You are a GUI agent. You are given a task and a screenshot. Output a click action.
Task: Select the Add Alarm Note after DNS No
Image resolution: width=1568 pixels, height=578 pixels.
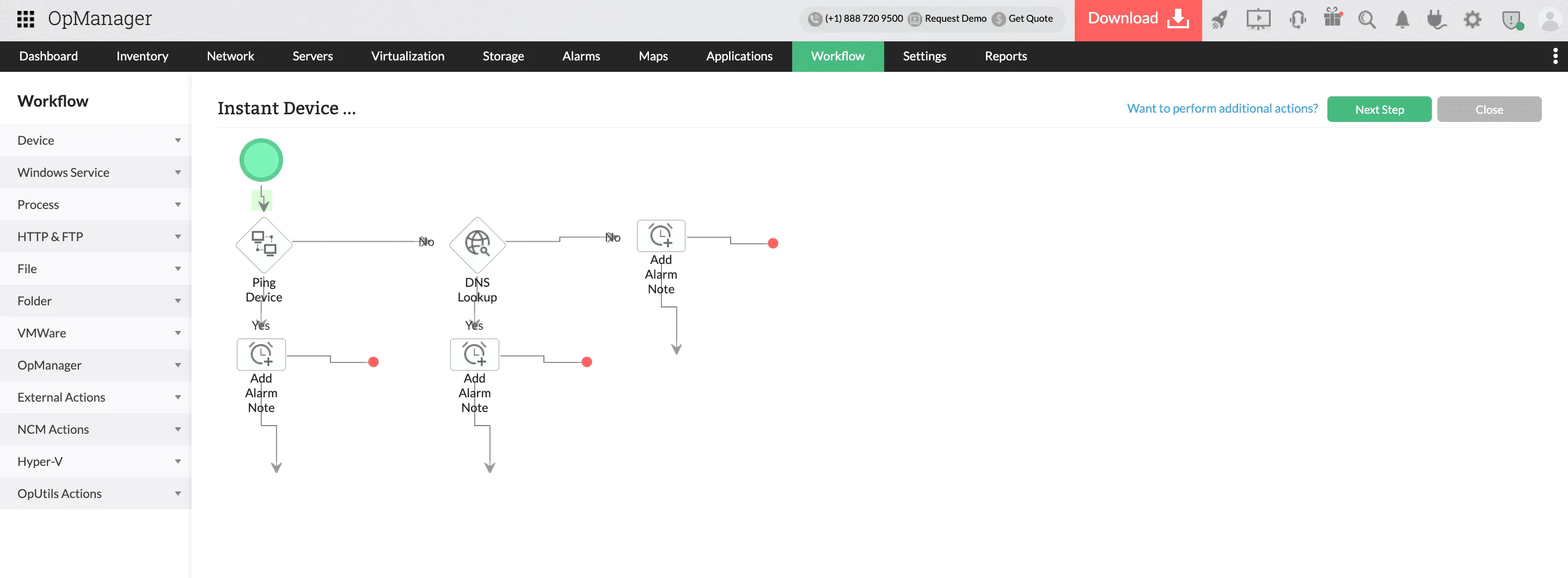[661, 236]
